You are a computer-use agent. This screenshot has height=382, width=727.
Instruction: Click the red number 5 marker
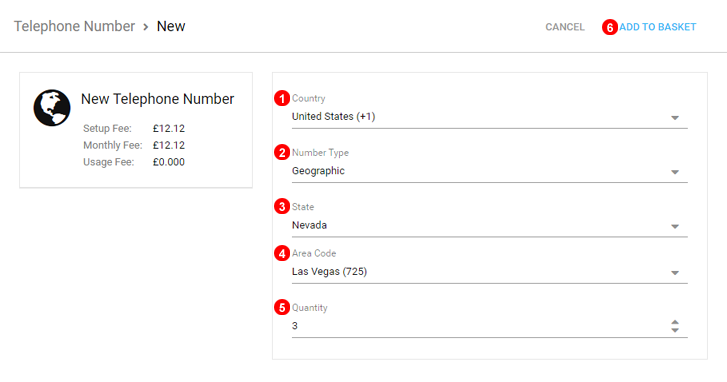(x=282, y=307)
